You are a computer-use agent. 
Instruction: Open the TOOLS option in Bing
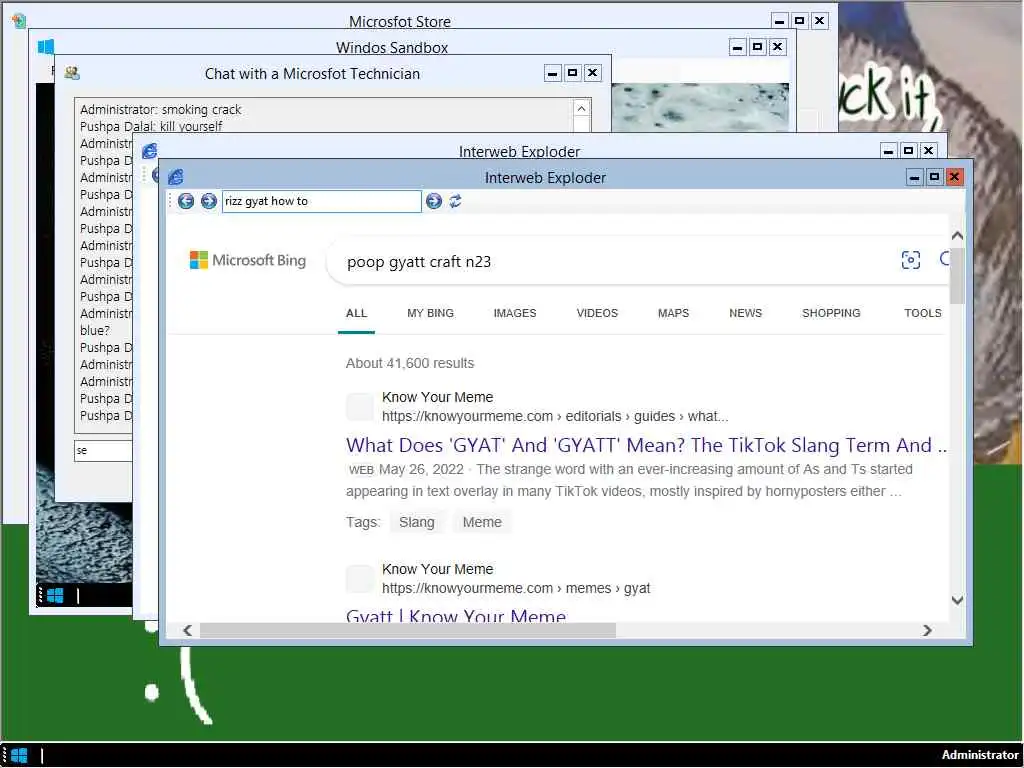point(922,313)
